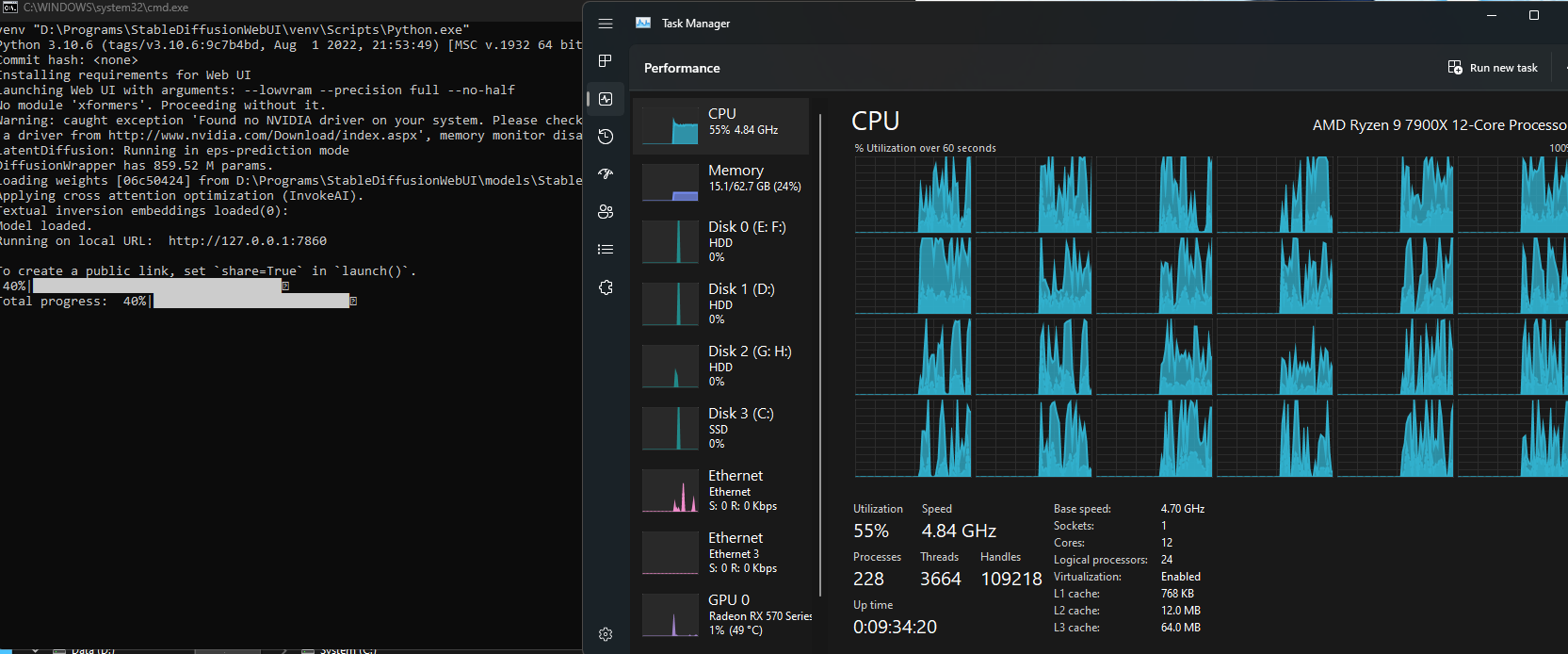
Task: Click the Logical processors value 24
Action: point(1167,560)
